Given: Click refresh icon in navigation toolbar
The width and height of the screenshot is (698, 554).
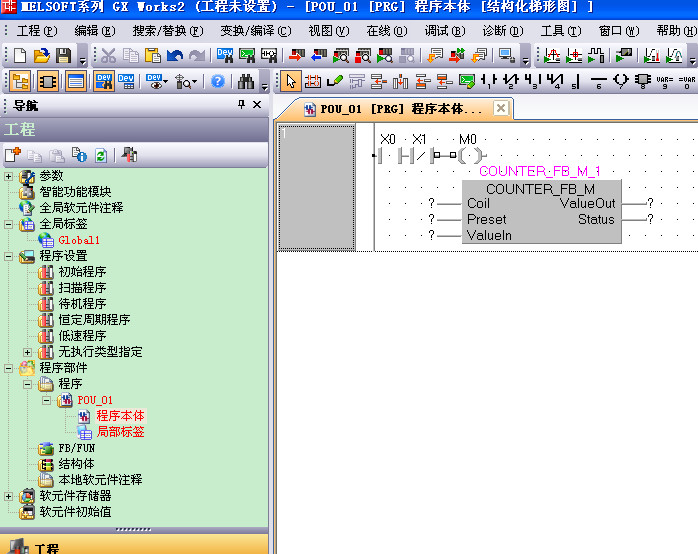Looking at the screenshot, I should tap(100, 155).
